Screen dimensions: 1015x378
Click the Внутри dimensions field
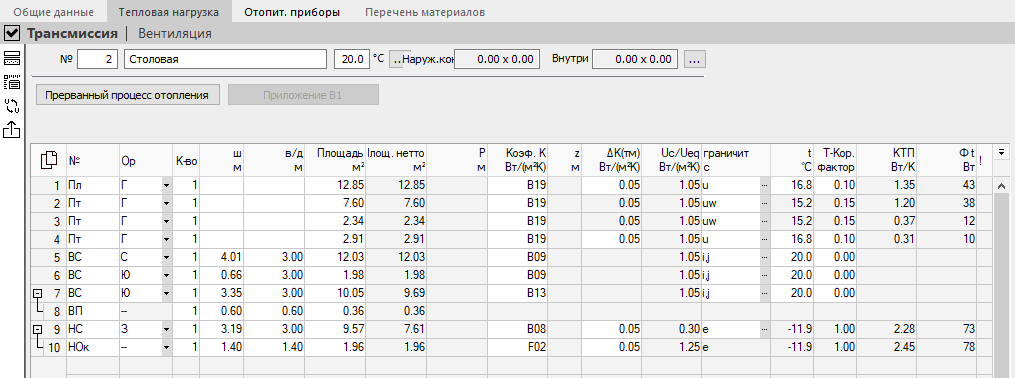(635, 59)
